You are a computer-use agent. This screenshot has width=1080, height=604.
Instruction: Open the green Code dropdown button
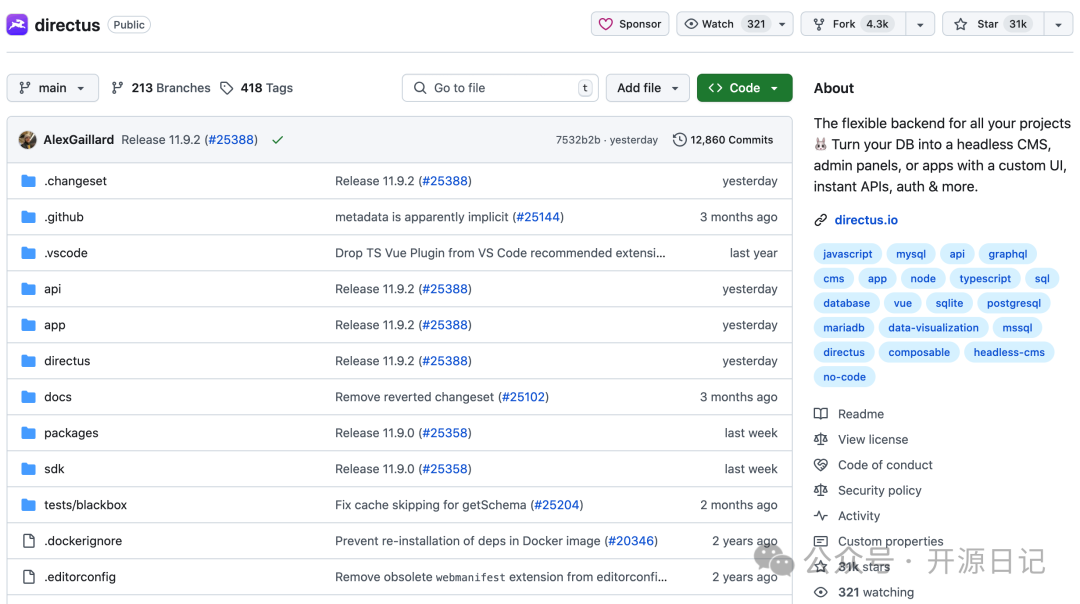pos(745,88)
